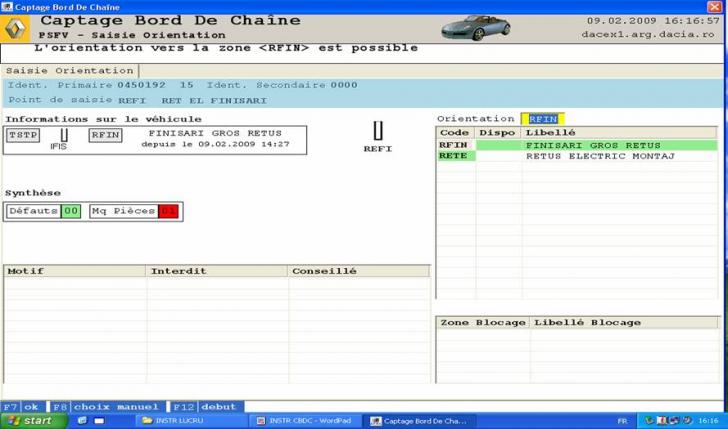Select the RETE row code cell

click(455, 156)
